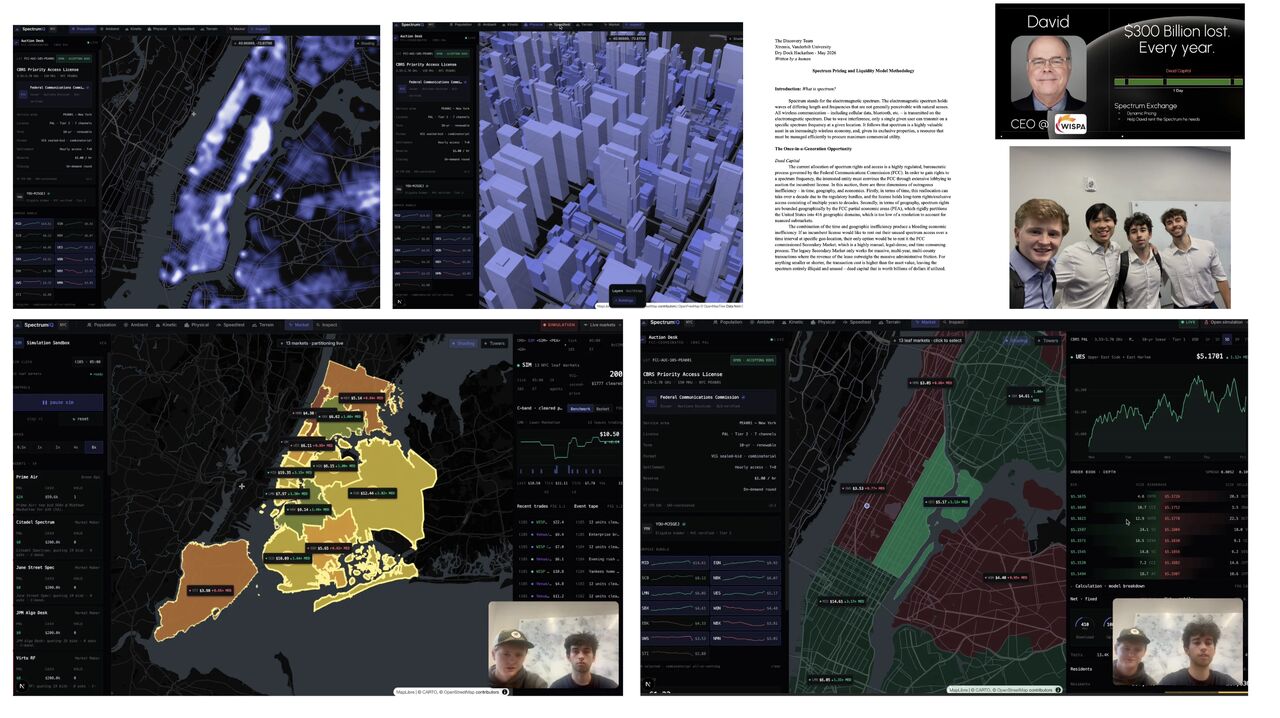Toggle Towers on the red-green Manhattan map

click(1048, 340)
